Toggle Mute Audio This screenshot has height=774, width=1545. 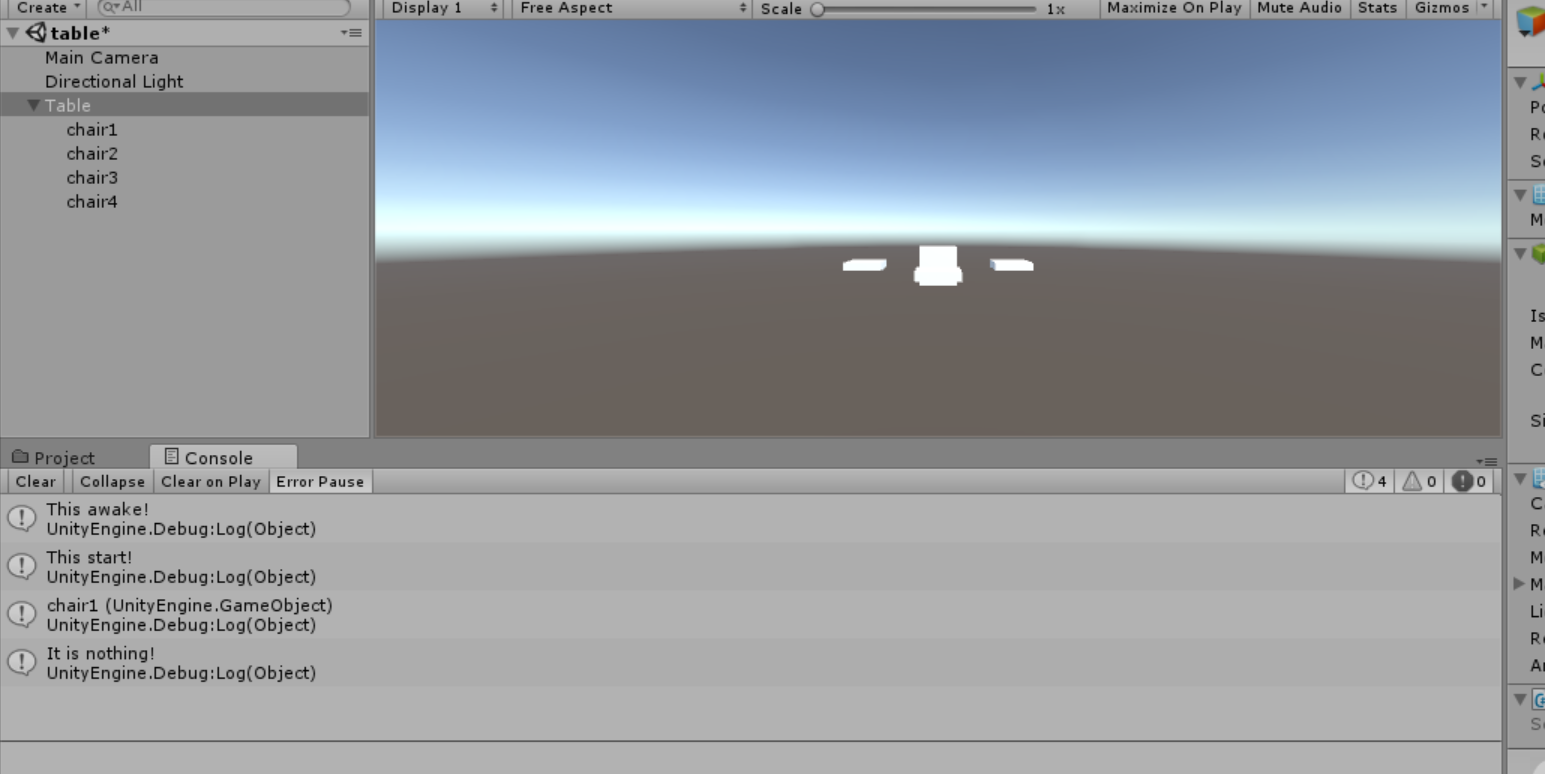coord(1299,8)
